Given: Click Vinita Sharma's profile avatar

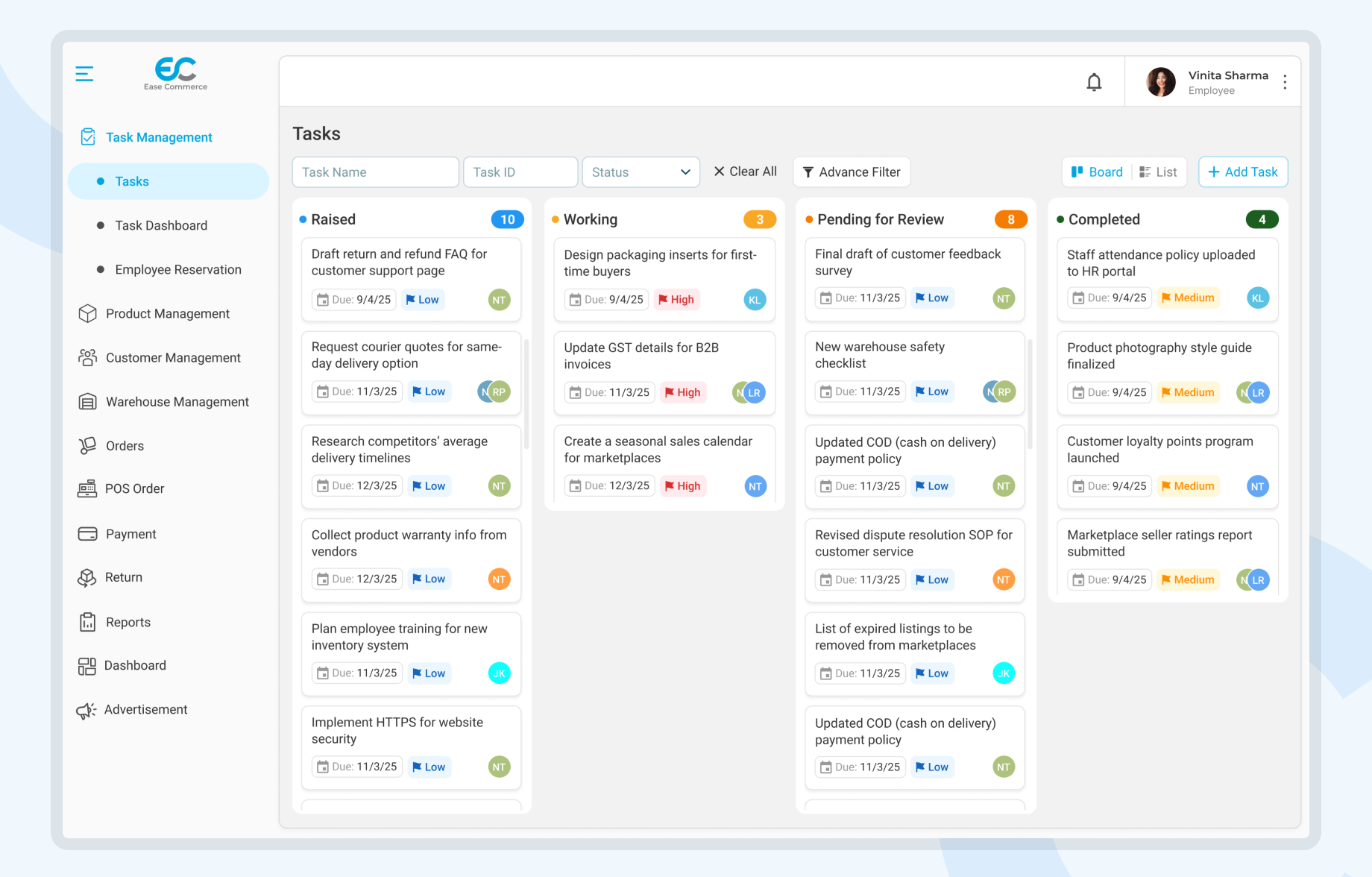Looking at the screenshot, I should [x=1161, y=82].
